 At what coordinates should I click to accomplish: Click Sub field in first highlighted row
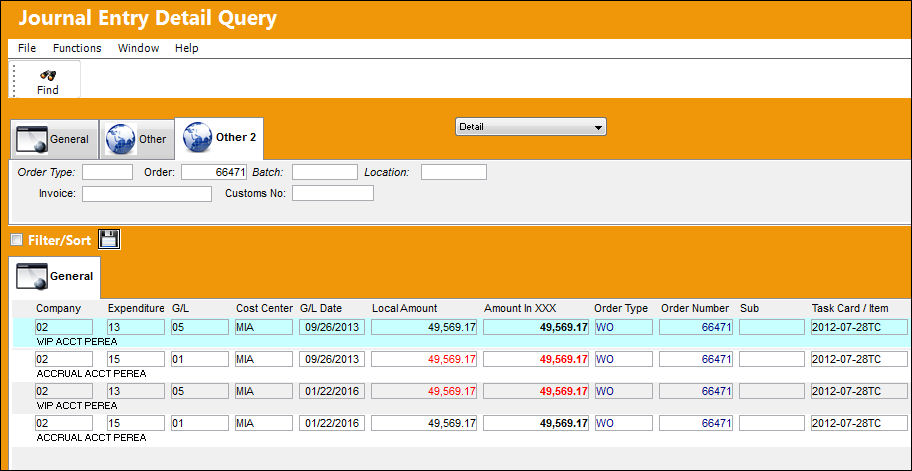tap(772, 327)
